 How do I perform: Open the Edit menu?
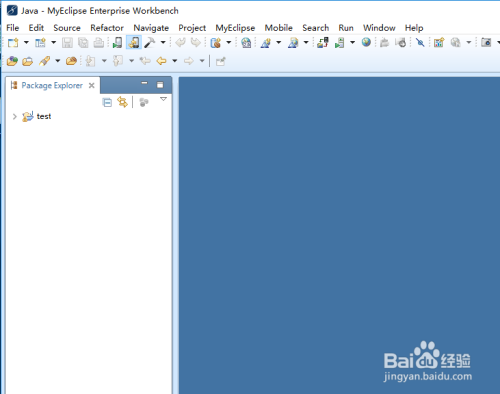36,28
